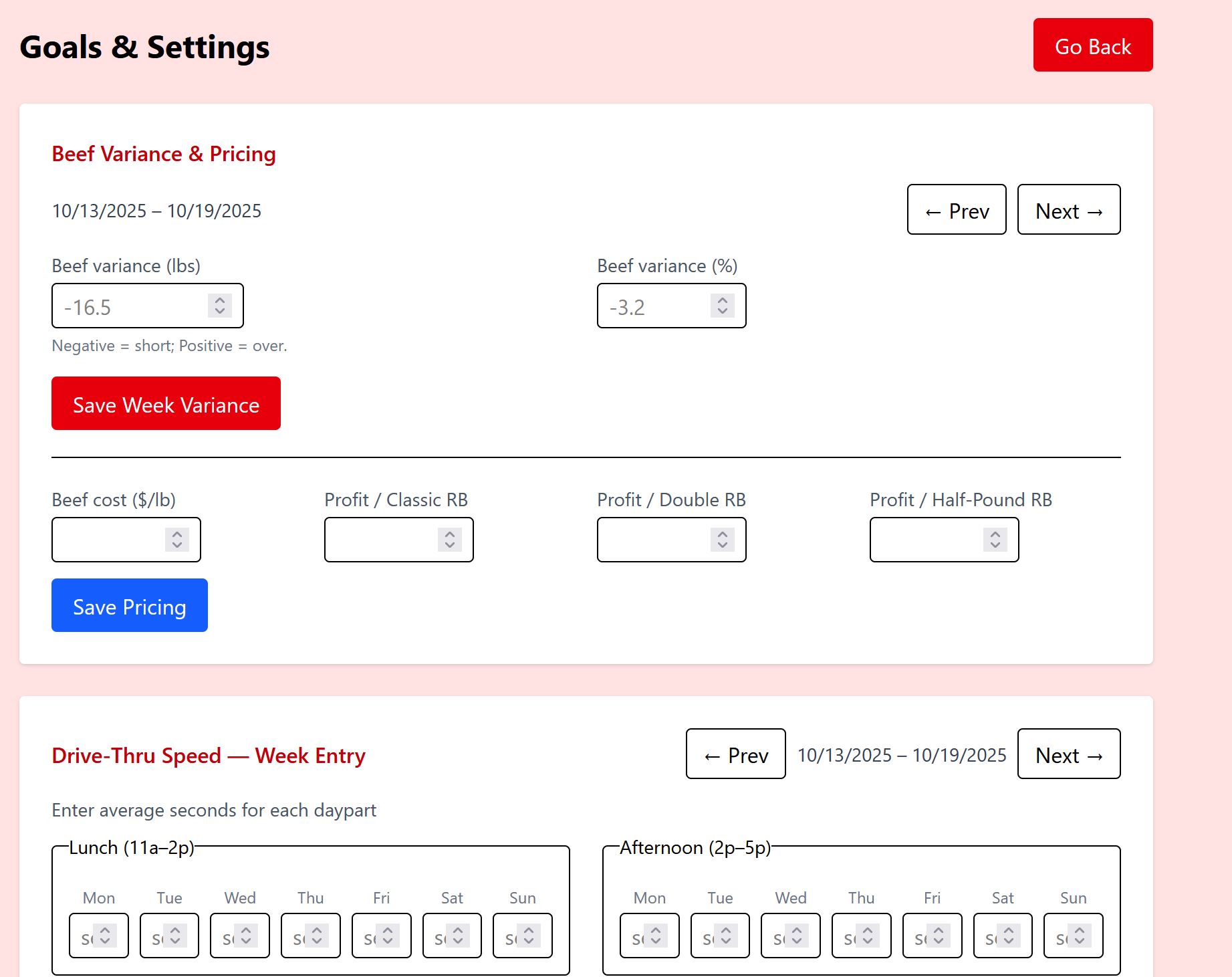
Task: Click the Go Back button
Action: tap(1093, 45)
